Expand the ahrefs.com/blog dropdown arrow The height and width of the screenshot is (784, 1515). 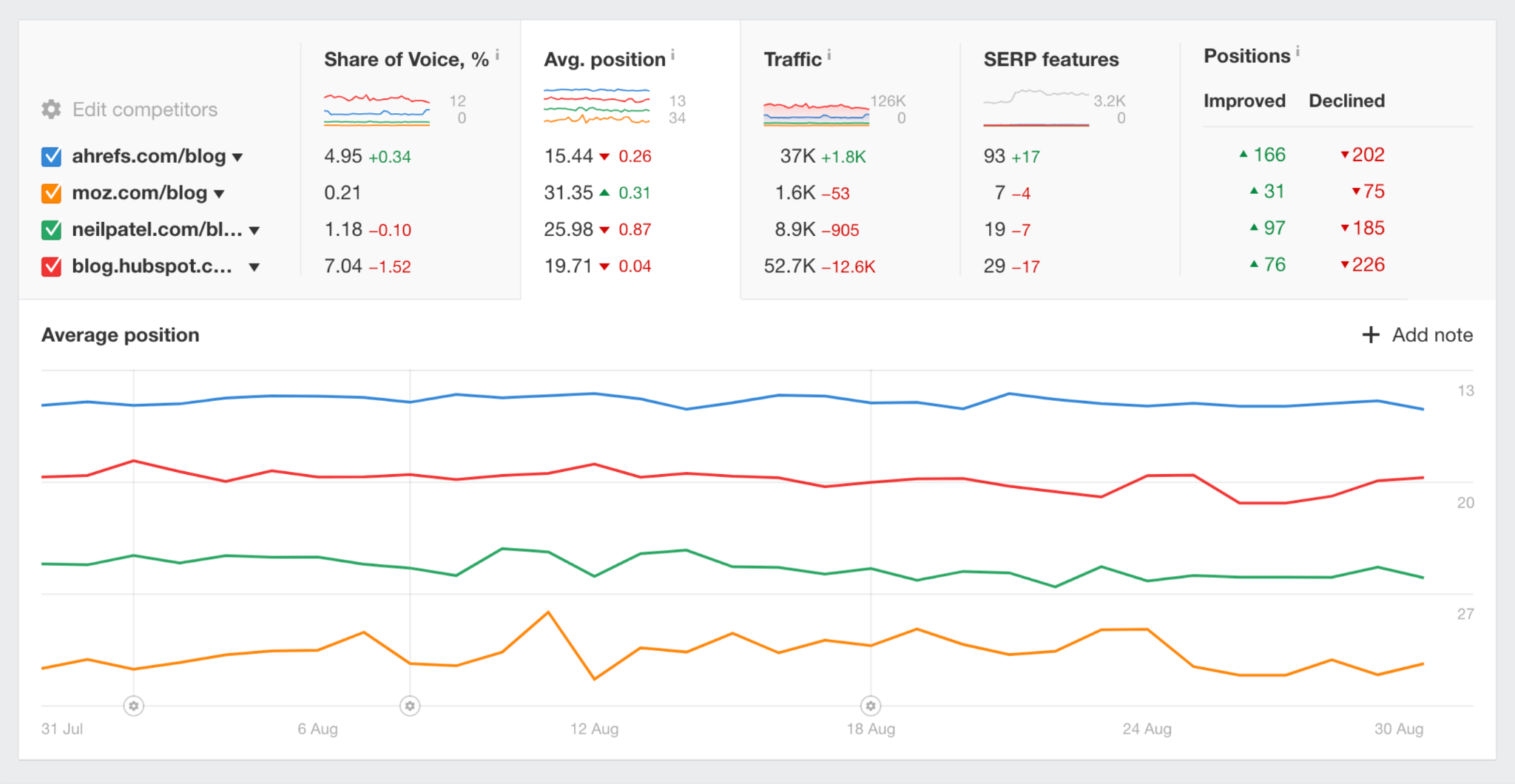coord(238,157)
